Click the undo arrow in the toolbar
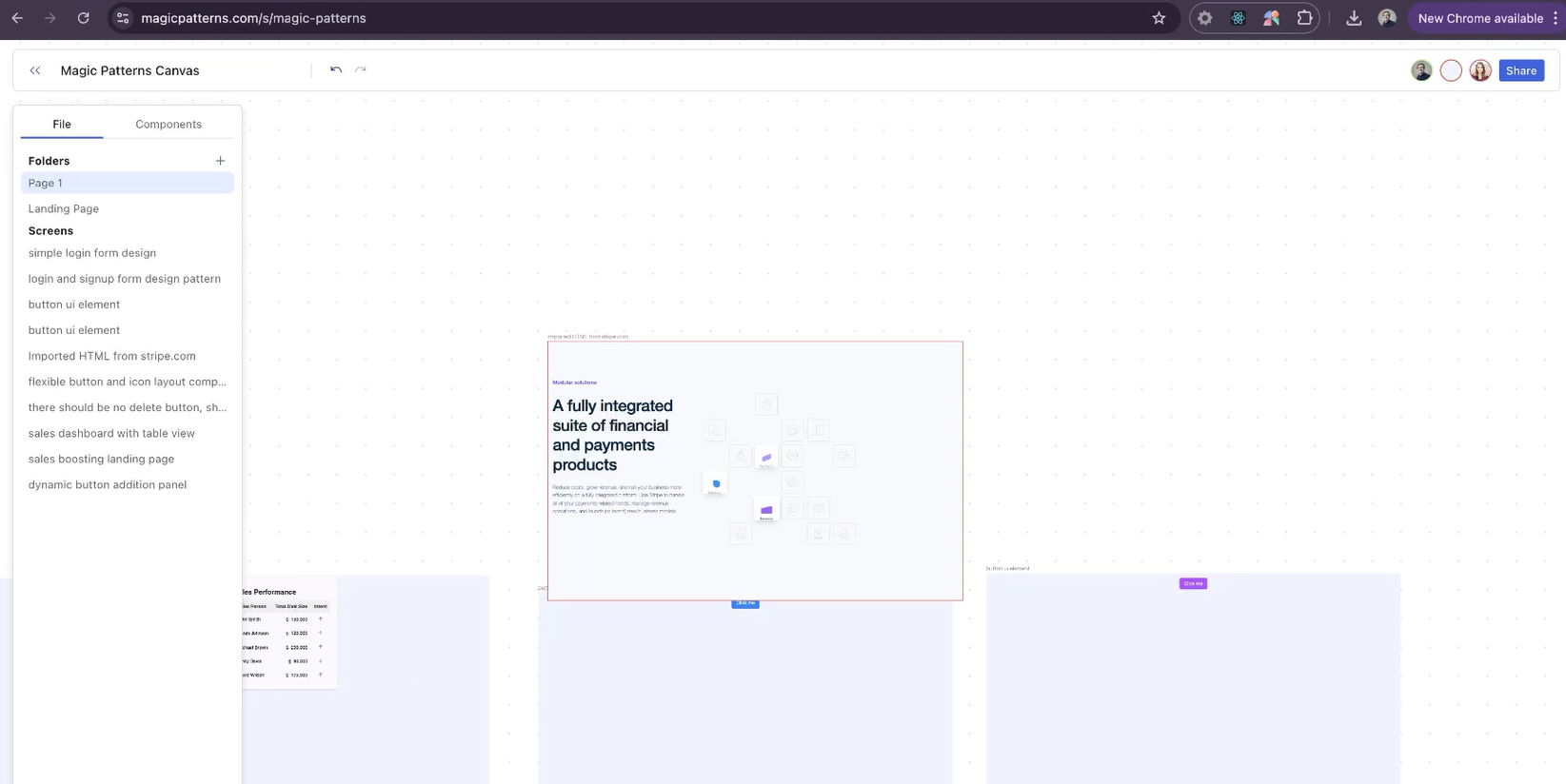The width and height of the screenshot is (1566, 784). pos(336,69)
